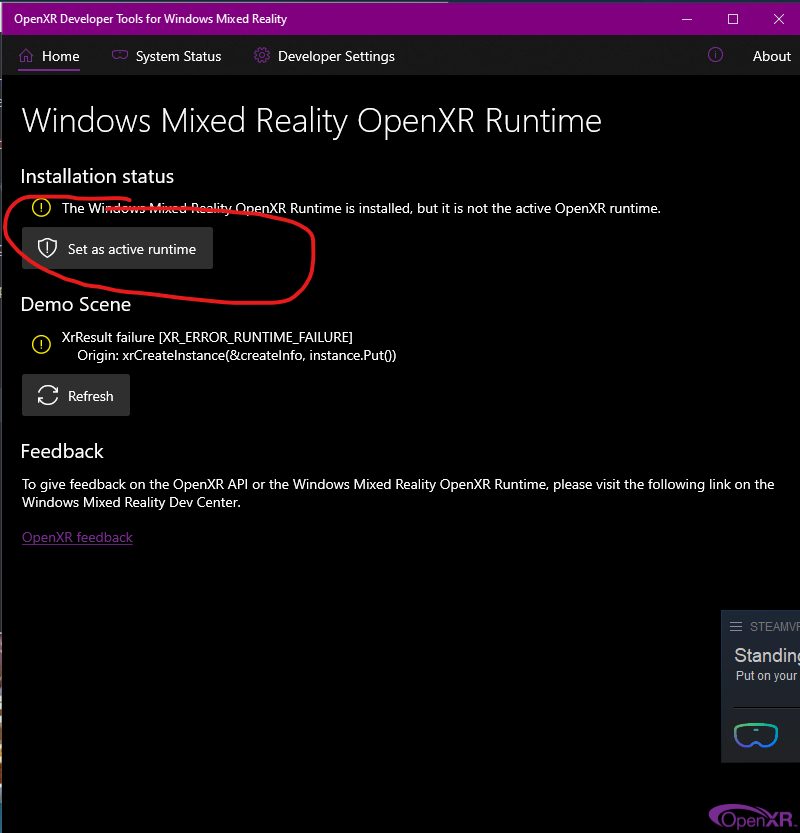The height and width of the screenshot is (833, 800).
Task: Click the window title bar text
Action: tap(150, 19)
